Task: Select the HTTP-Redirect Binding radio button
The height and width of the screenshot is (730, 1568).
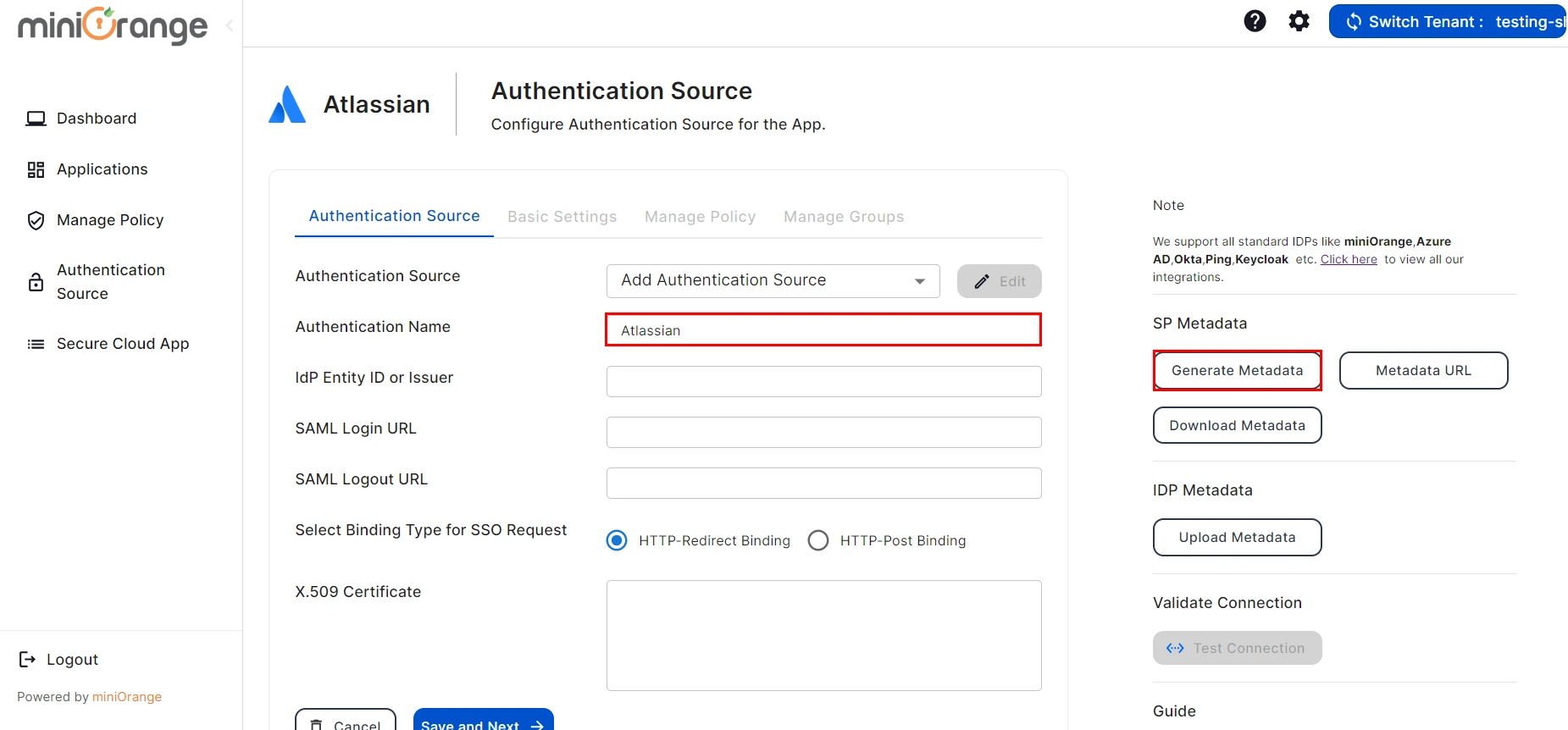Action: pyautogui.click(x=617, y=540)
